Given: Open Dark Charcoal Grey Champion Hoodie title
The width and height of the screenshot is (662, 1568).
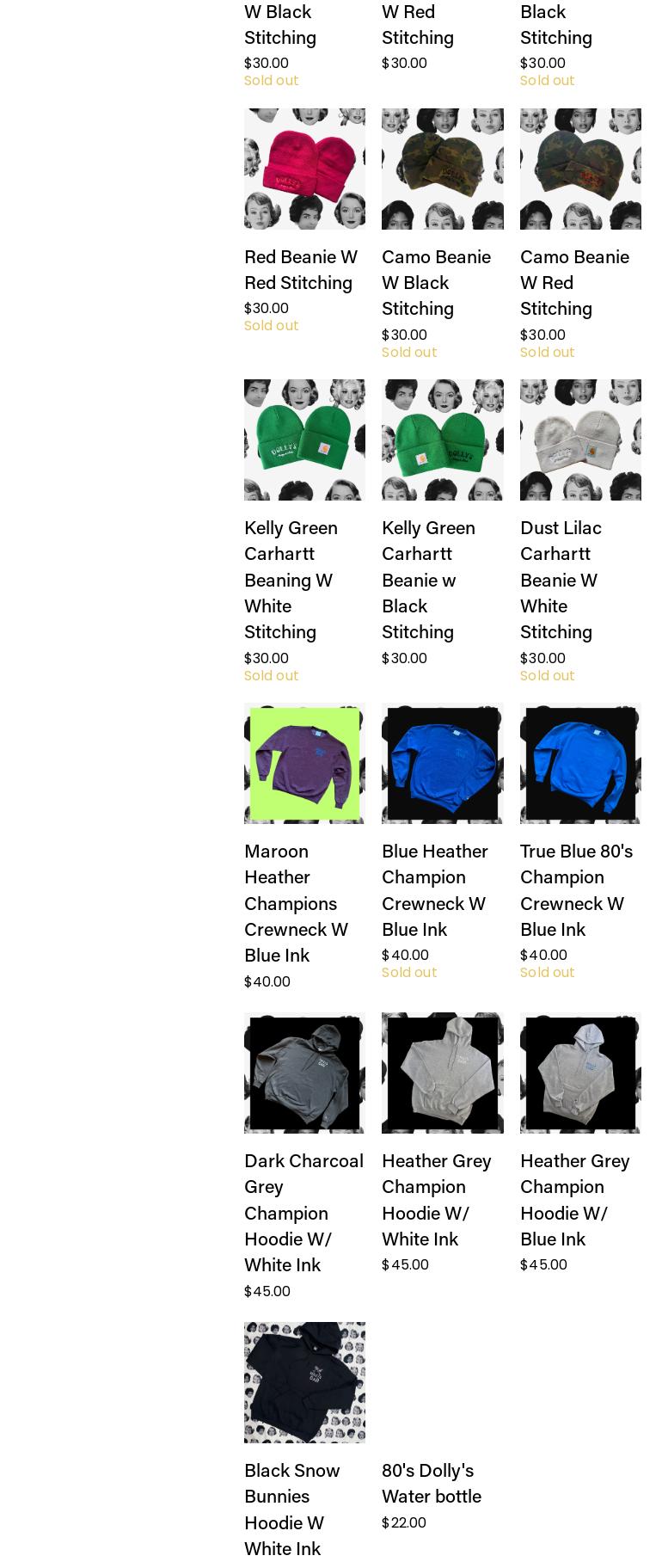Looking at the screenshot, I should [304, 1213].
